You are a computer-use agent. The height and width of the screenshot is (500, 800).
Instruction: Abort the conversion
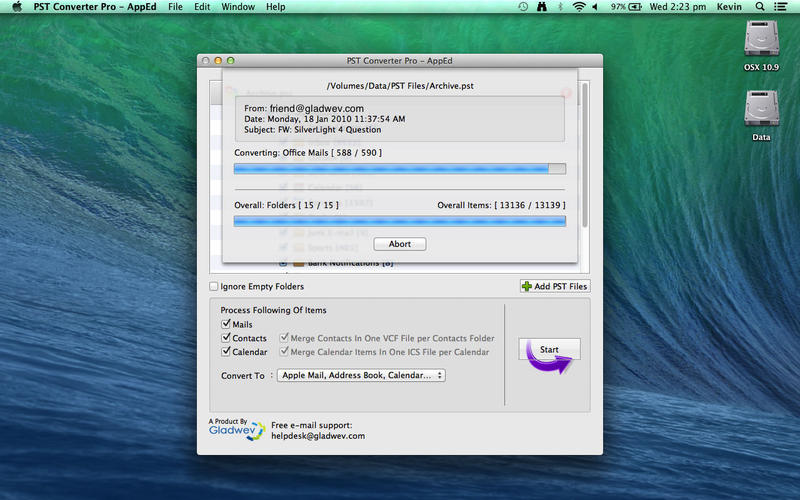point(399,244)
